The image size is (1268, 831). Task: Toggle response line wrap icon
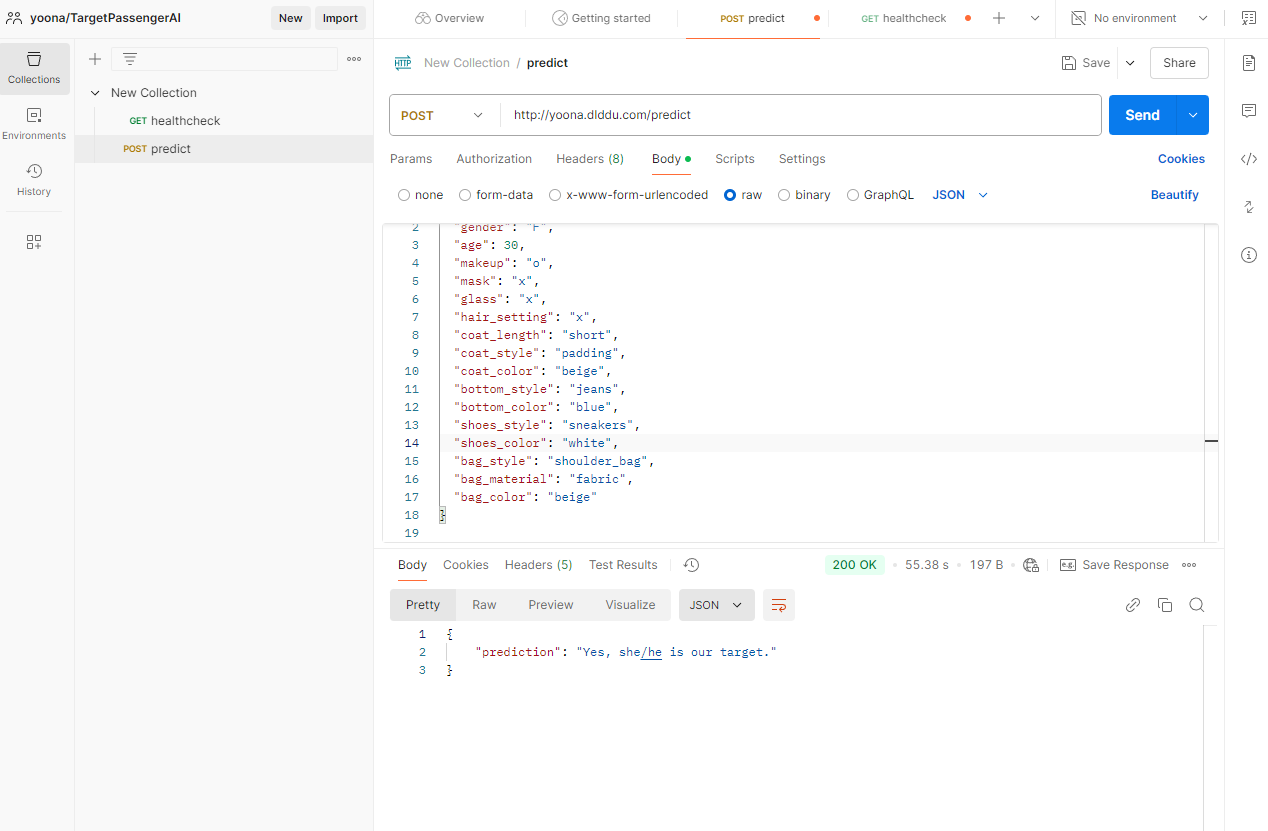779,605
